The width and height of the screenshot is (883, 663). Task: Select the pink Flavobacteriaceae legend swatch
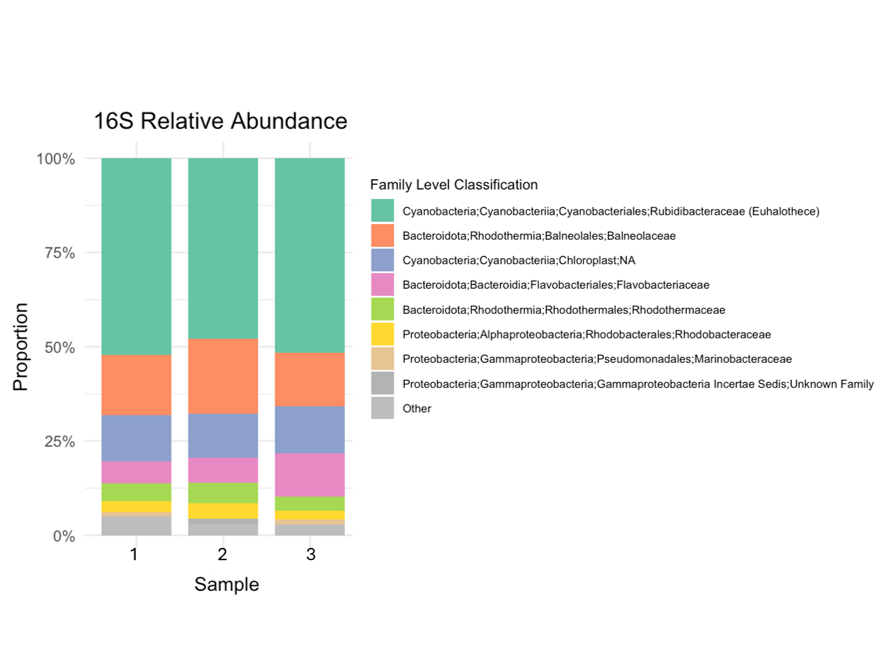(383, 285)
